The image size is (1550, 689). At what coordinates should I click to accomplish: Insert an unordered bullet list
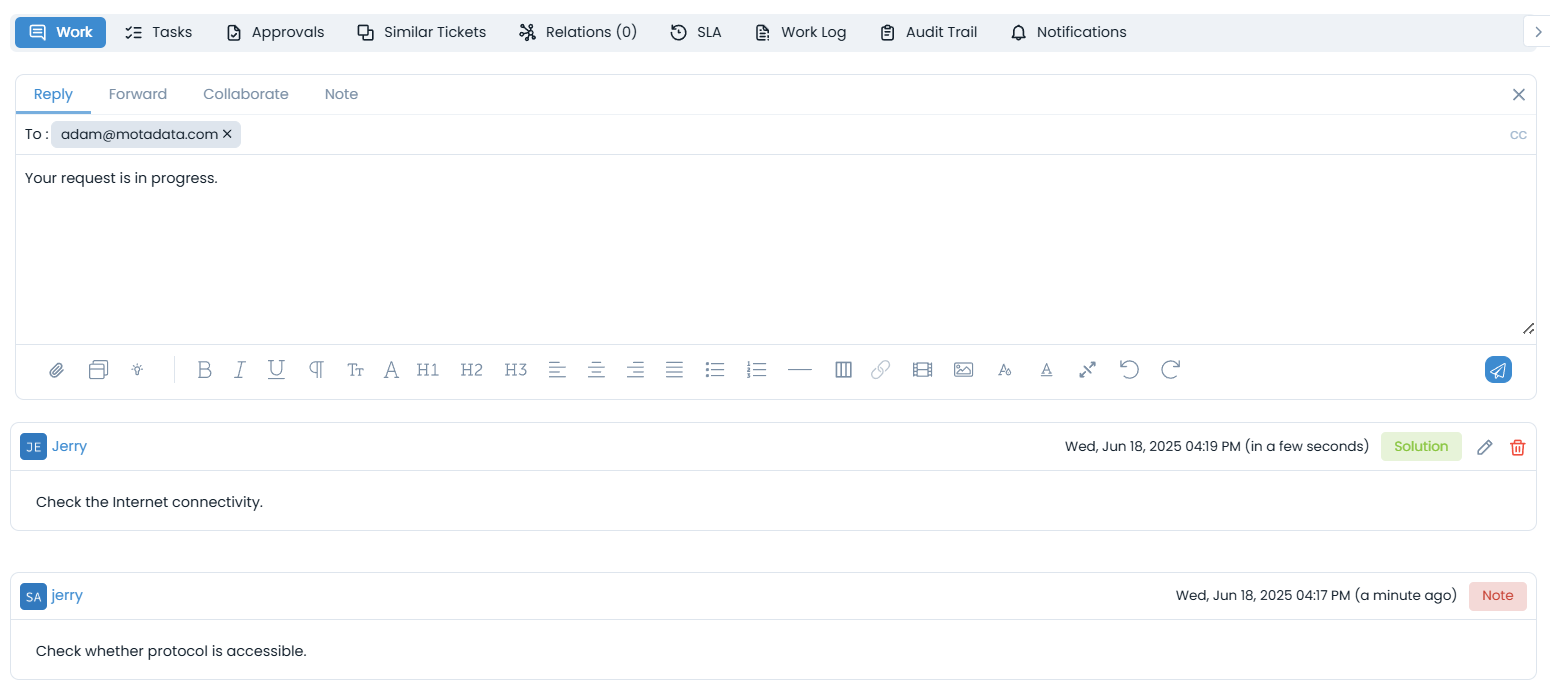click(714, 370)
